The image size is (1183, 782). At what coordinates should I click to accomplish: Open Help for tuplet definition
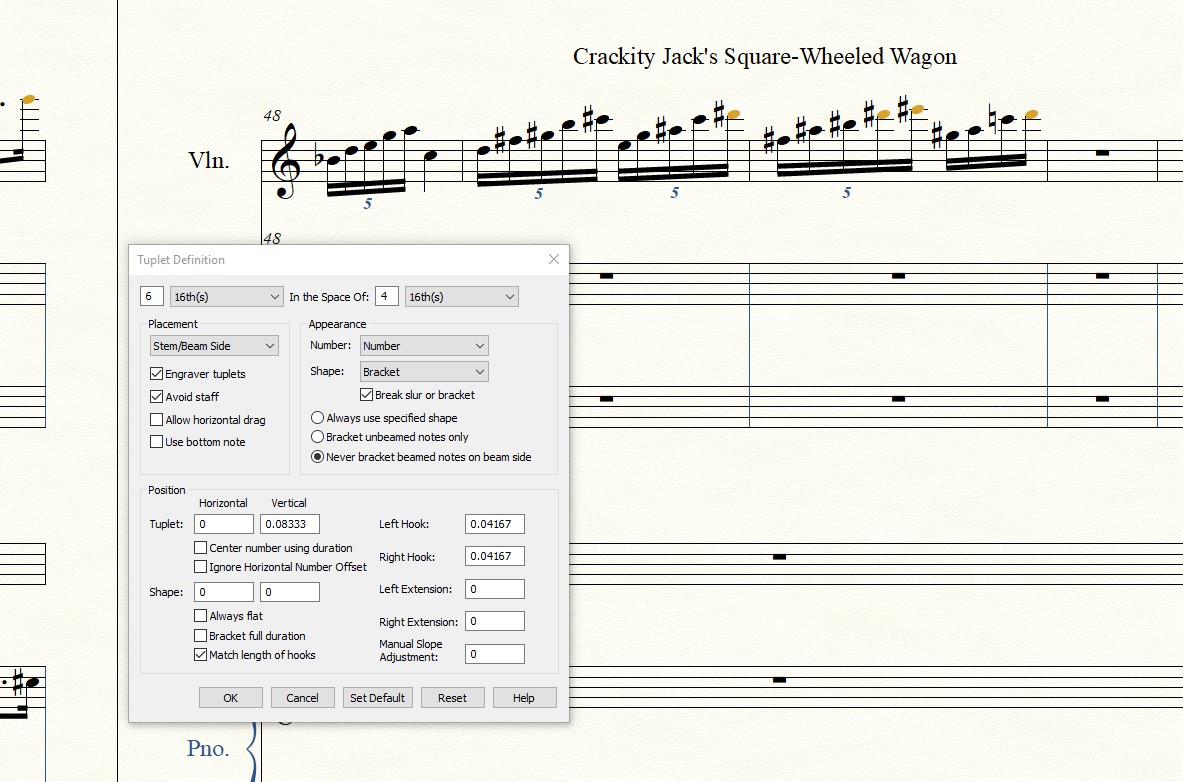[x=524, y=698]
